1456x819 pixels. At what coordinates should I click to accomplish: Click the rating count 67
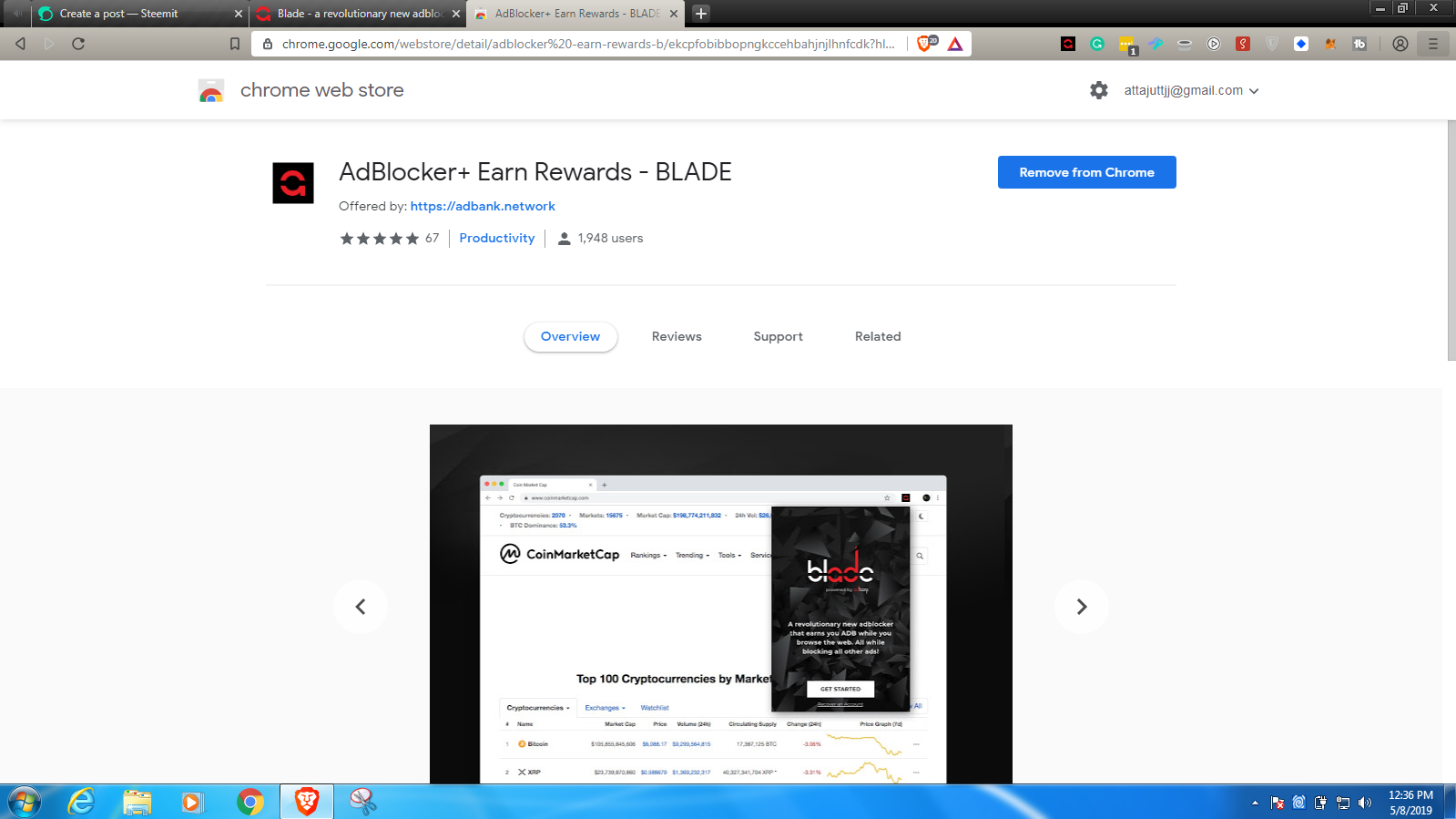click(x=432, y=238)
